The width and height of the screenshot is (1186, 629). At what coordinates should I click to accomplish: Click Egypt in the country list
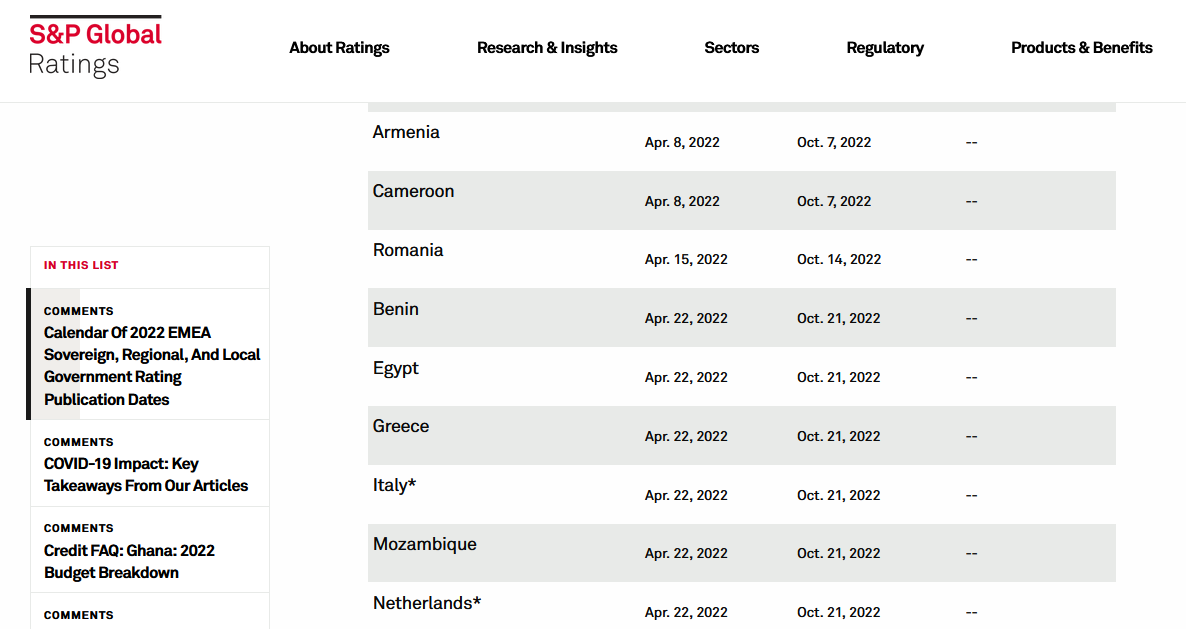tap(396, 368)
